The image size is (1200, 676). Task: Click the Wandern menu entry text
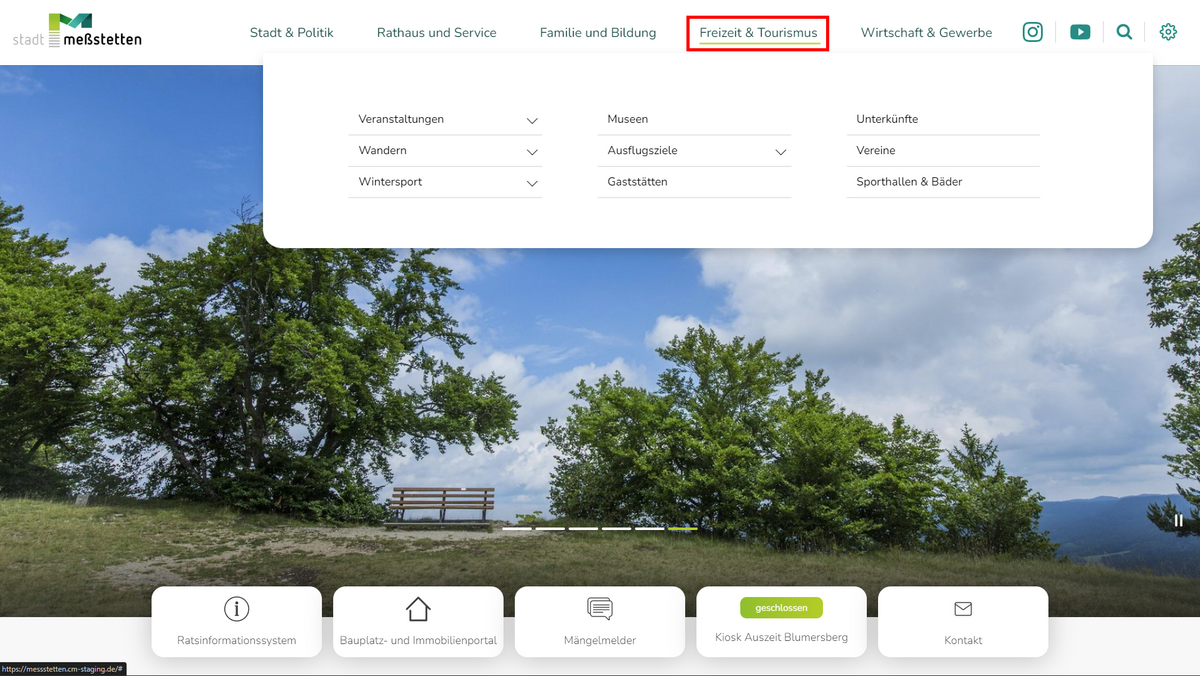coord(383,150)
